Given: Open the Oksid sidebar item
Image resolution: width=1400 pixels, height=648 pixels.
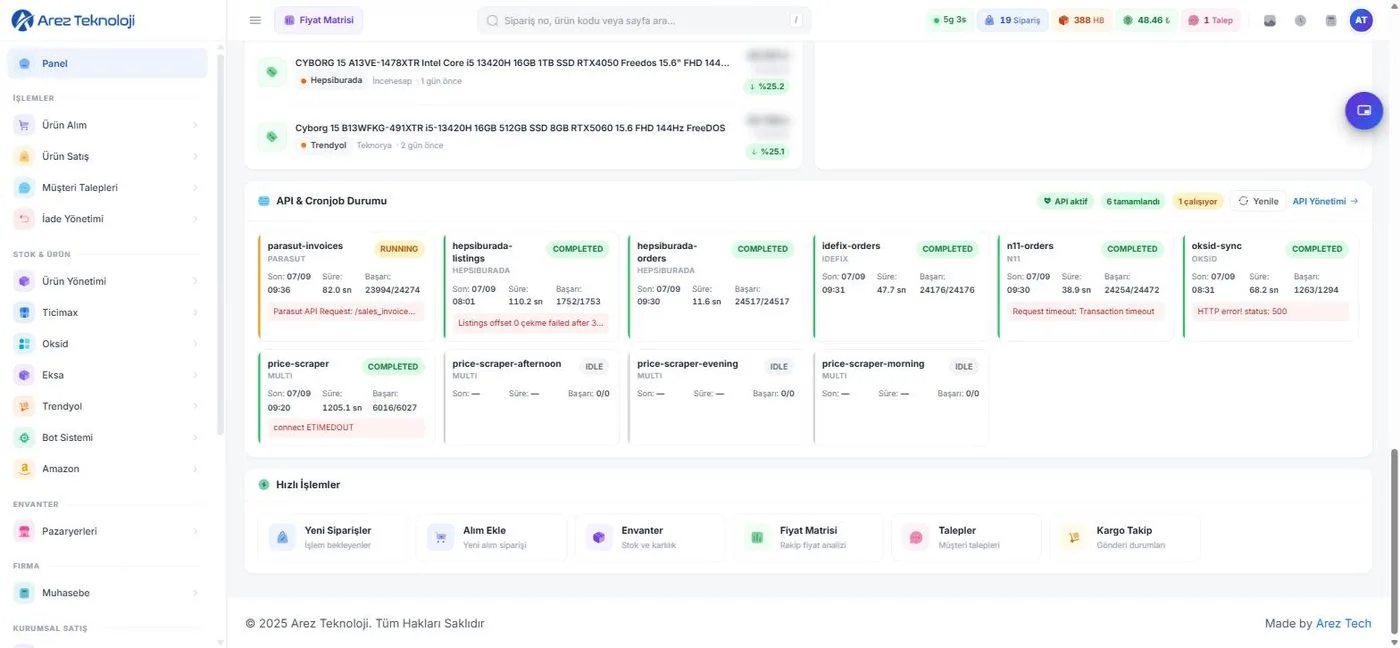Looking at the screenshot, I should coord(108,344).
